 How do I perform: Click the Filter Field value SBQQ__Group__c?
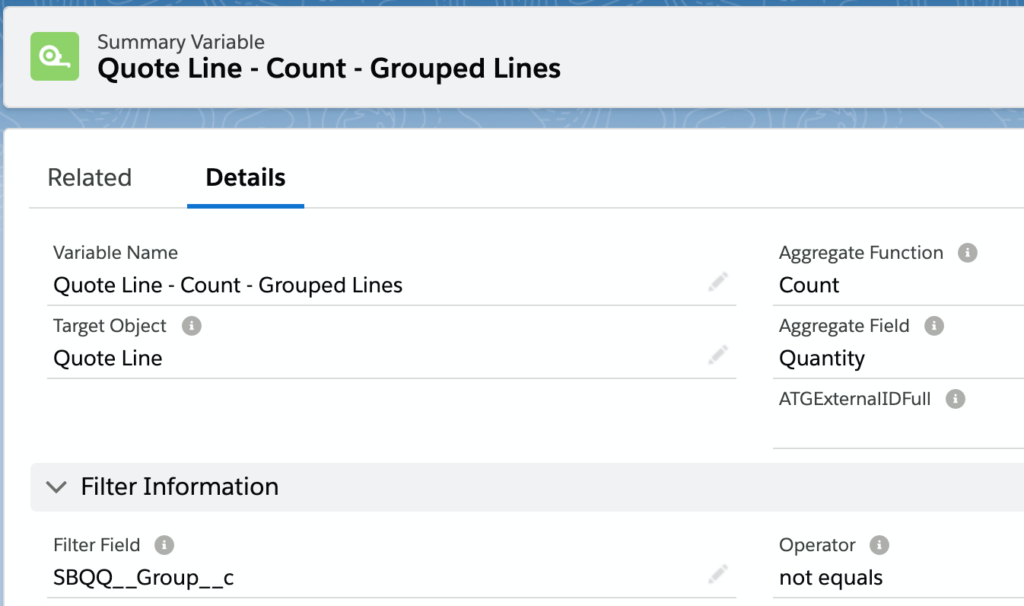[x=144, y=578]
